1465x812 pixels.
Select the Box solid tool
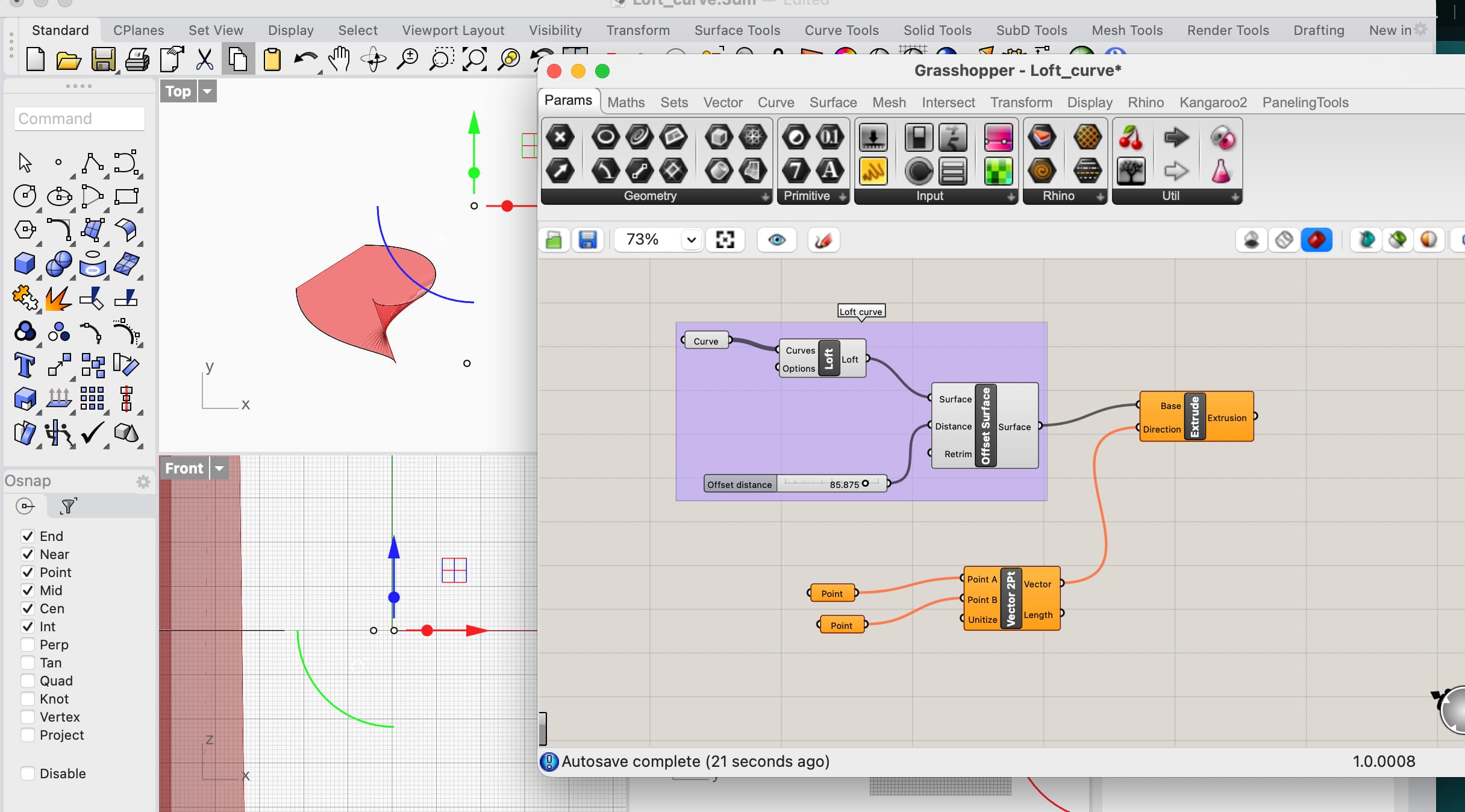[x=25, y=264]
